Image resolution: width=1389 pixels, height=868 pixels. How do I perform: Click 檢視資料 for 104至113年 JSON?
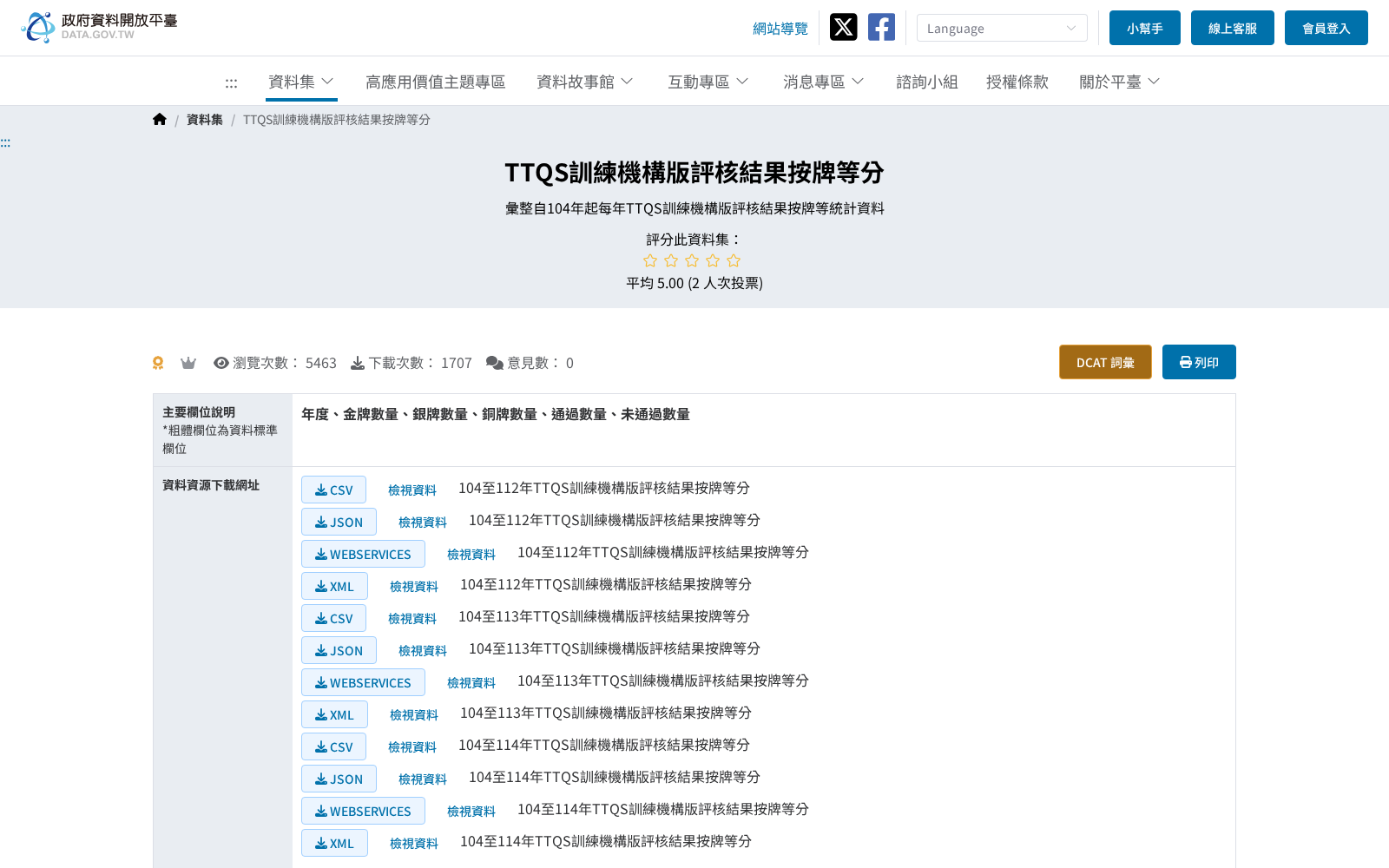click(x=423, y=651)
